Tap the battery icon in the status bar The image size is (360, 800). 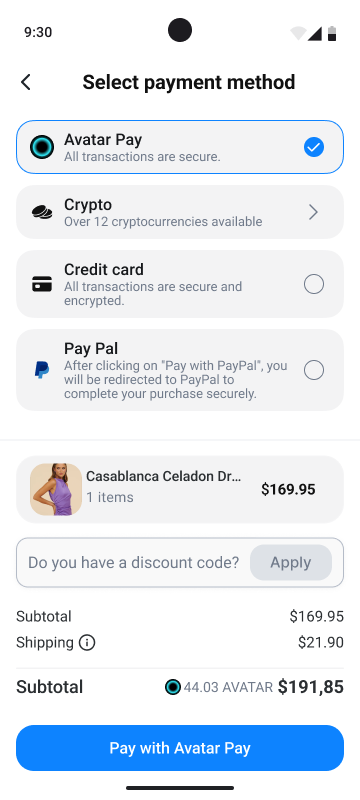point(332,33)
